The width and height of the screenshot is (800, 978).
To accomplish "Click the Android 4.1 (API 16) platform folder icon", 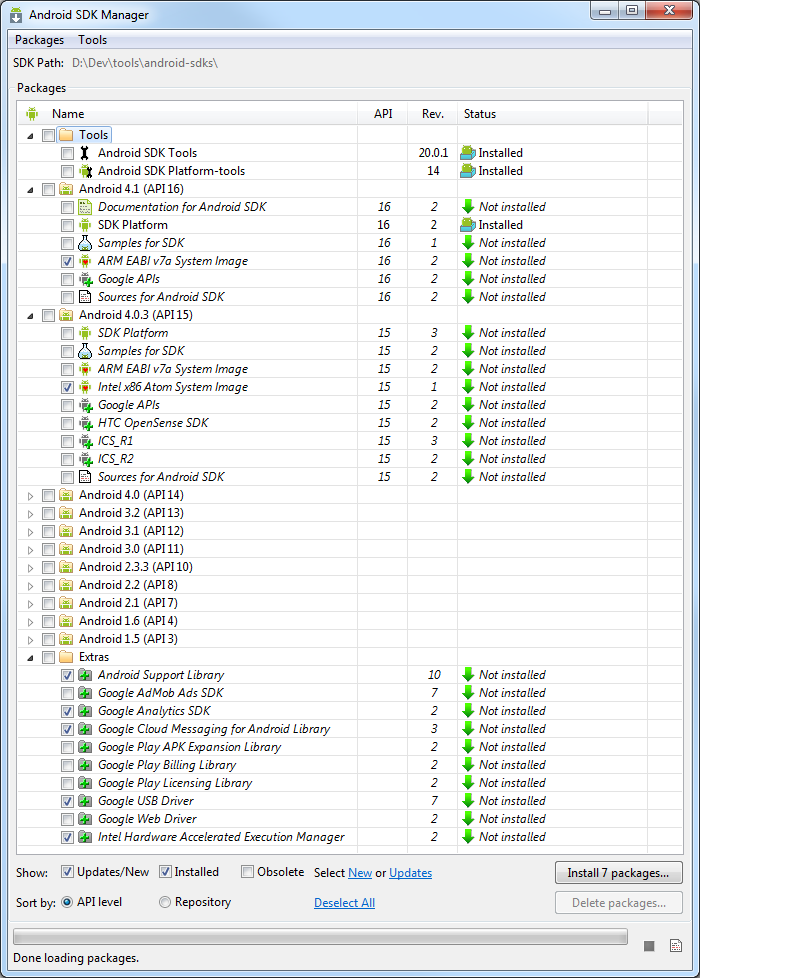I will coord(66,189).
